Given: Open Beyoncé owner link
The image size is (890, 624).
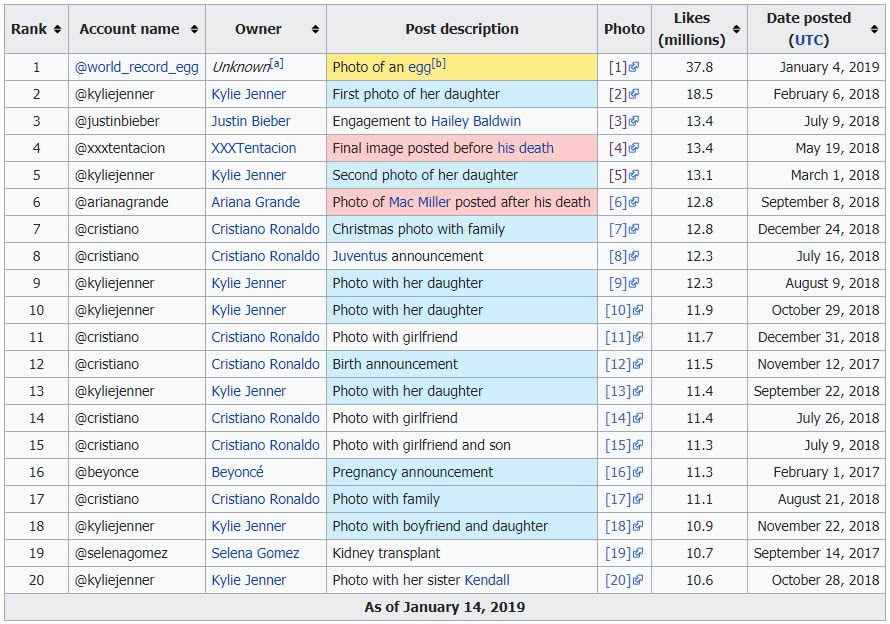Looking at the screenshot, I should [237, 472].
